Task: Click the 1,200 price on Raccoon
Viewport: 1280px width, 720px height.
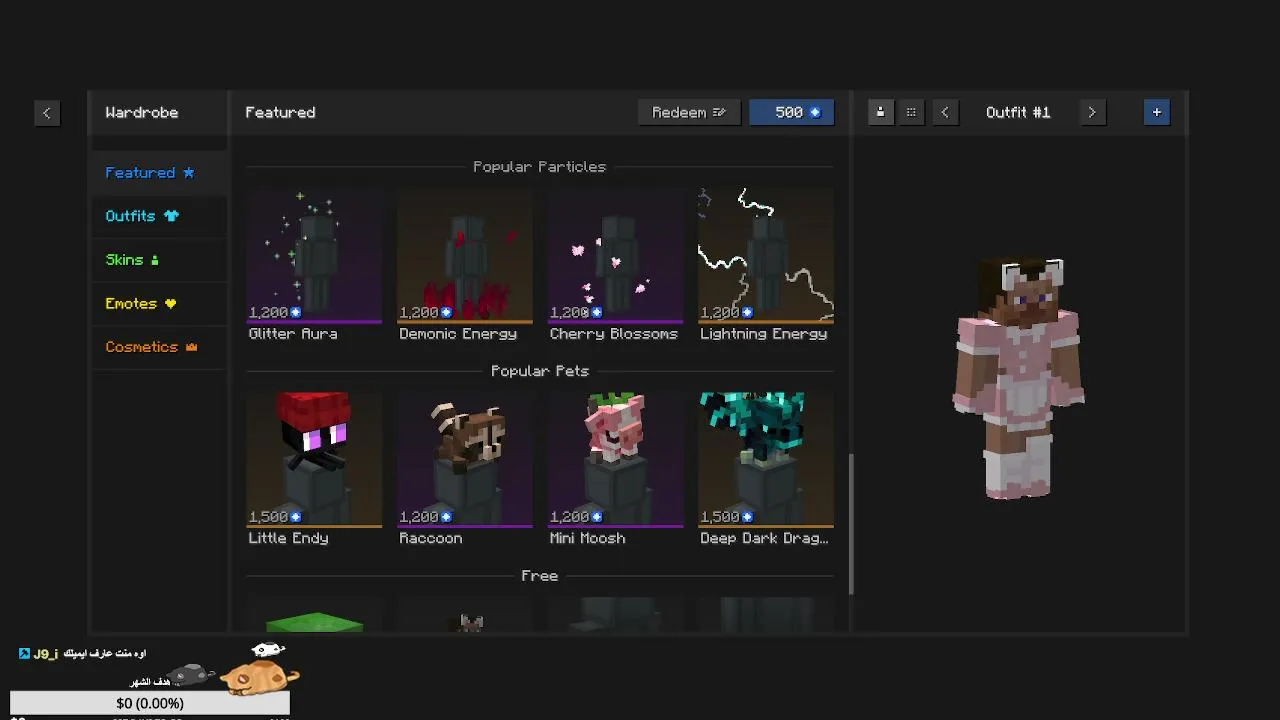Action: [x=425, y=517]
